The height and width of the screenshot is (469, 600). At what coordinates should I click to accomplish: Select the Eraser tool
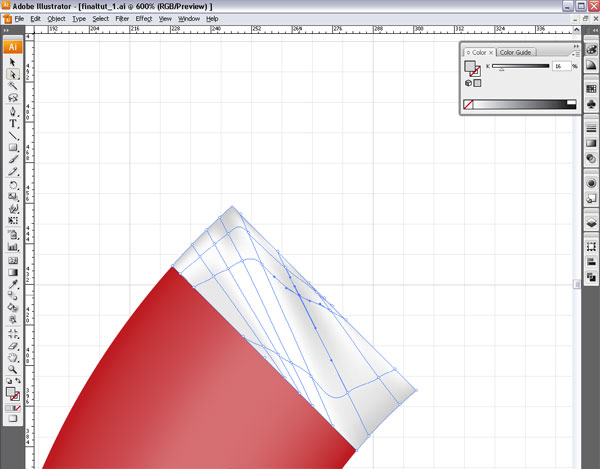pos(13,346)
